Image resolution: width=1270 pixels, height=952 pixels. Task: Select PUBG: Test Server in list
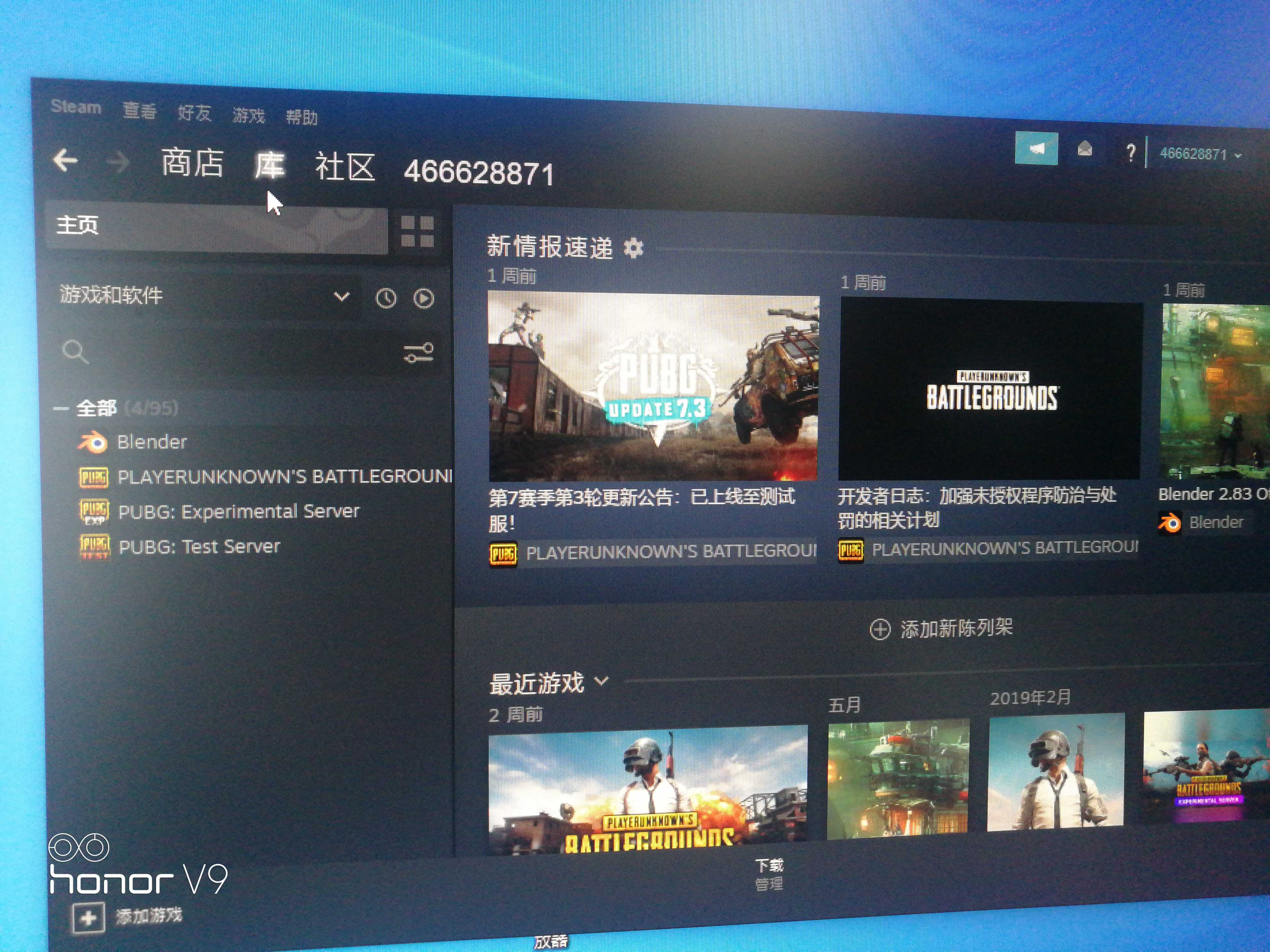199,547
